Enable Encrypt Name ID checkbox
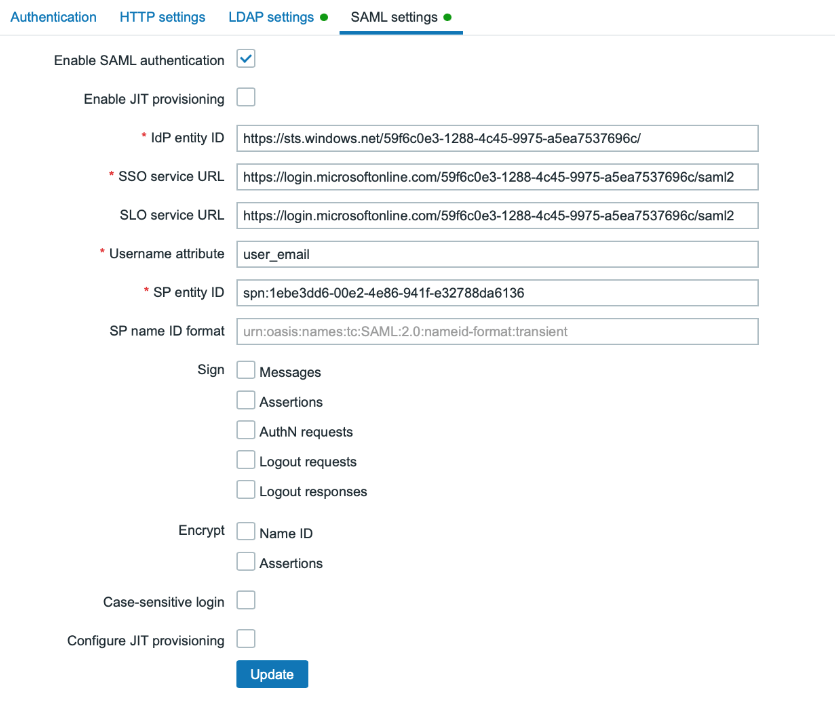 246,531
